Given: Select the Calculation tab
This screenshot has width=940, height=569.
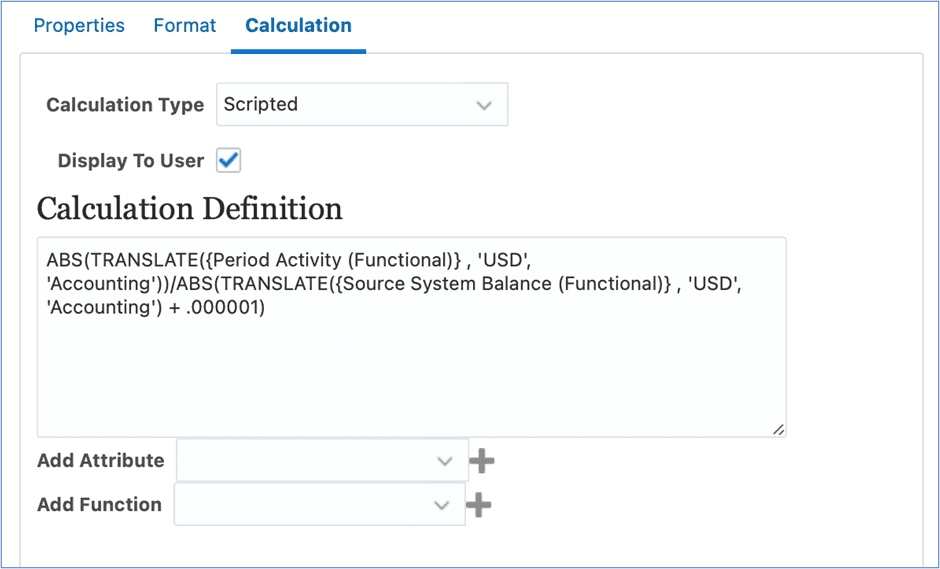Looking at the screenshot, I should (x=299, y=26).
